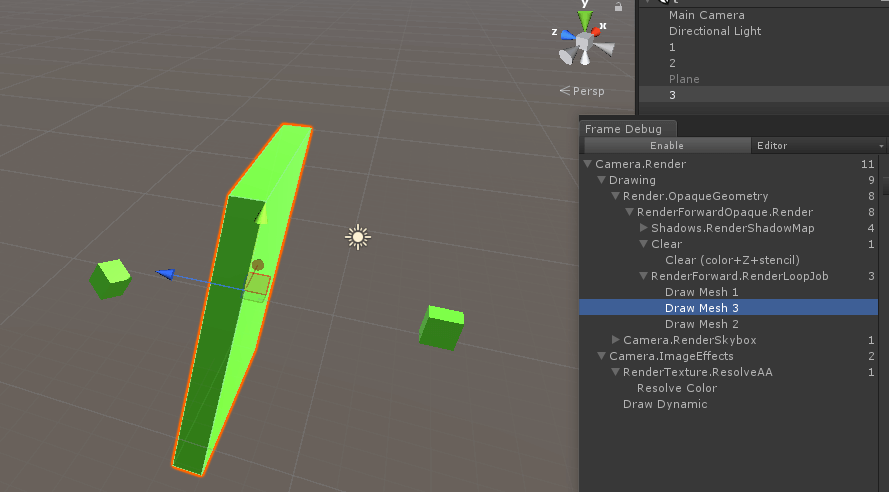Collapse the Camera.ImageEffects node

[x=602, y=355]
